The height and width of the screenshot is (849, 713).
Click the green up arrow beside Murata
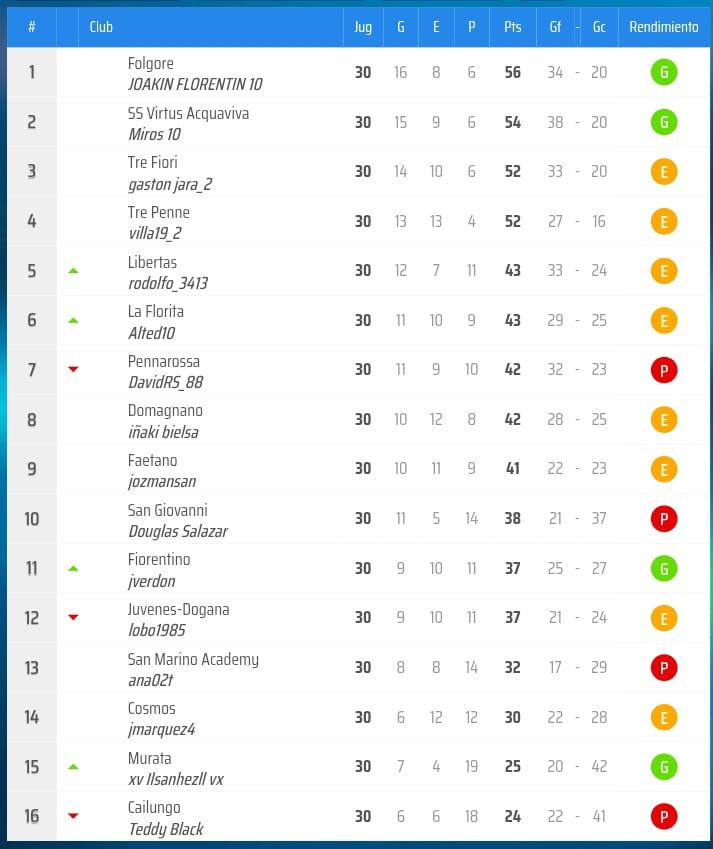click(x=72, y=767)
